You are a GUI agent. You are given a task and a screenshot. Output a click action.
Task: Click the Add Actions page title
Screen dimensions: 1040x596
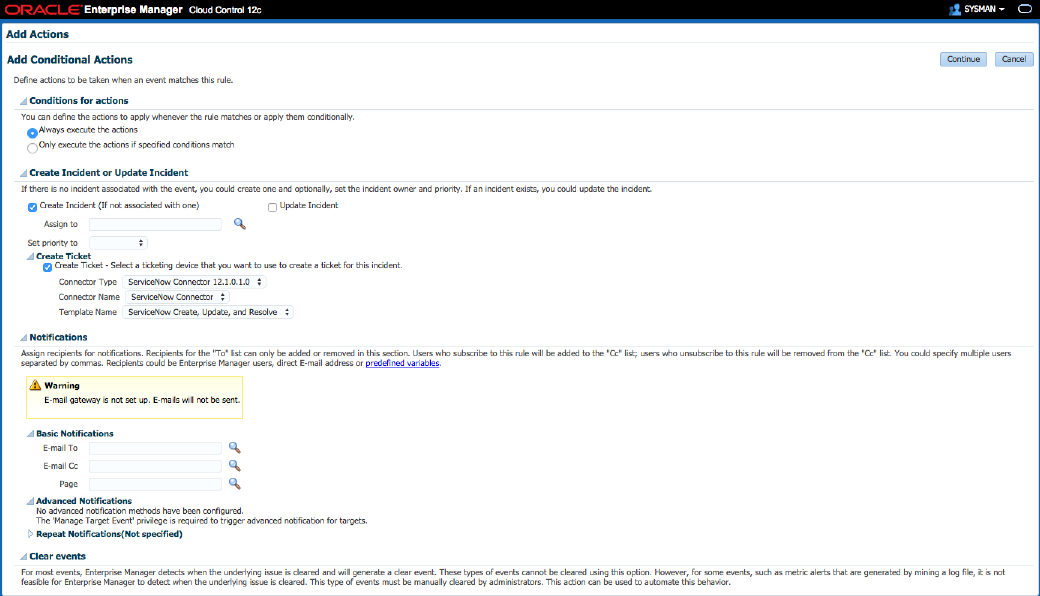tap(37, 34)
